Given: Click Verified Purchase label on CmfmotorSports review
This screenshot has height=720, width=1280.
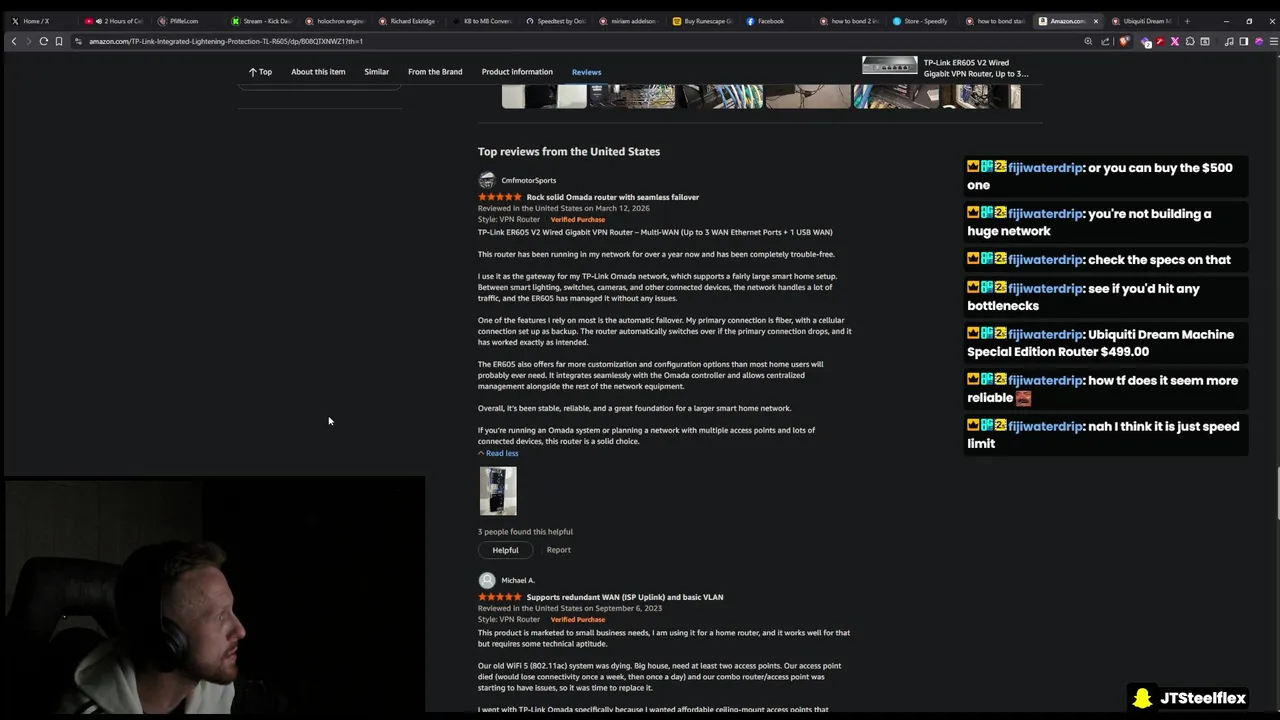Looking at the screenshot, I should click(578, 220).
